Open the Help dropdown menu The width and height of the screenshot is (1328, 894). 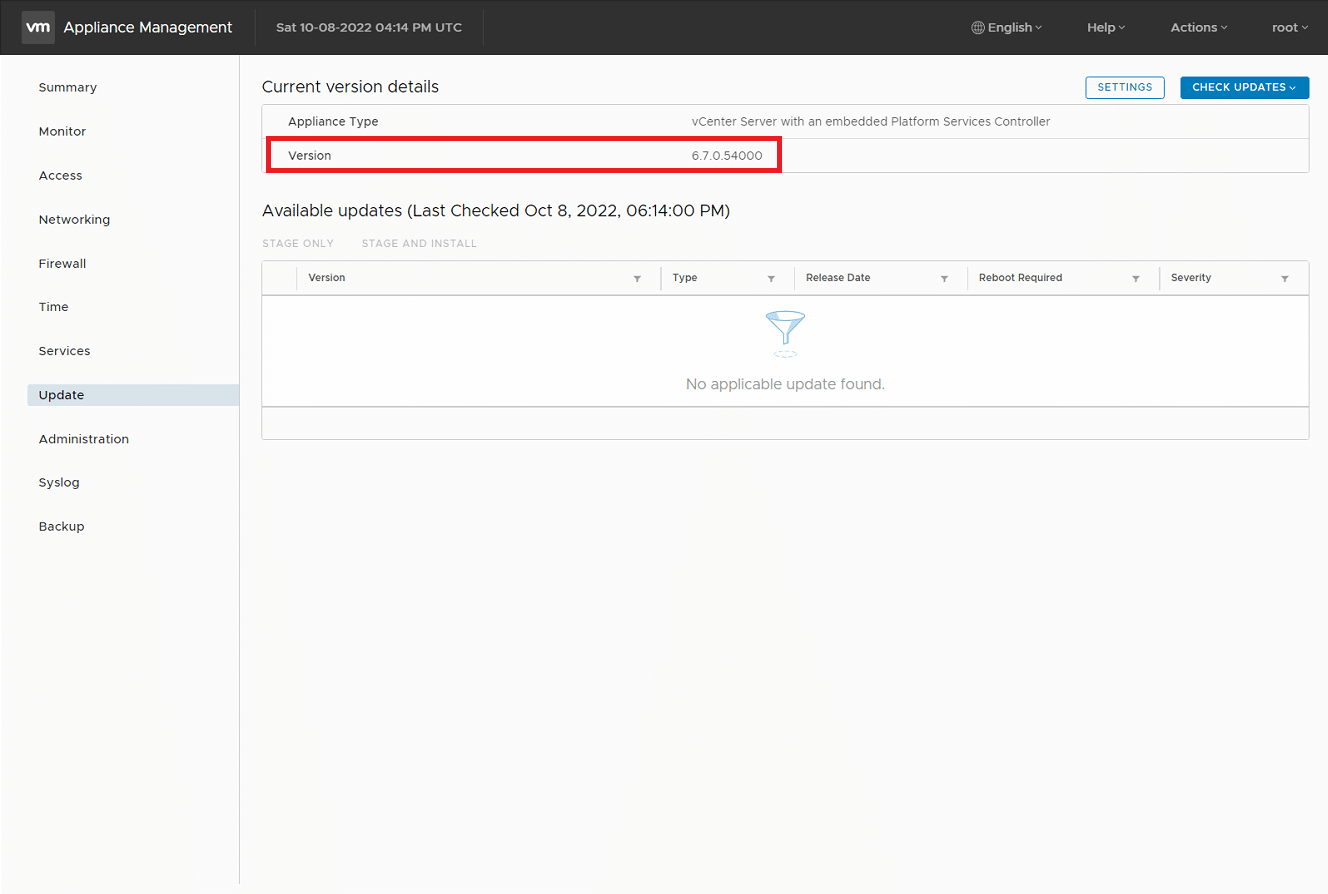coord(1106,28)
